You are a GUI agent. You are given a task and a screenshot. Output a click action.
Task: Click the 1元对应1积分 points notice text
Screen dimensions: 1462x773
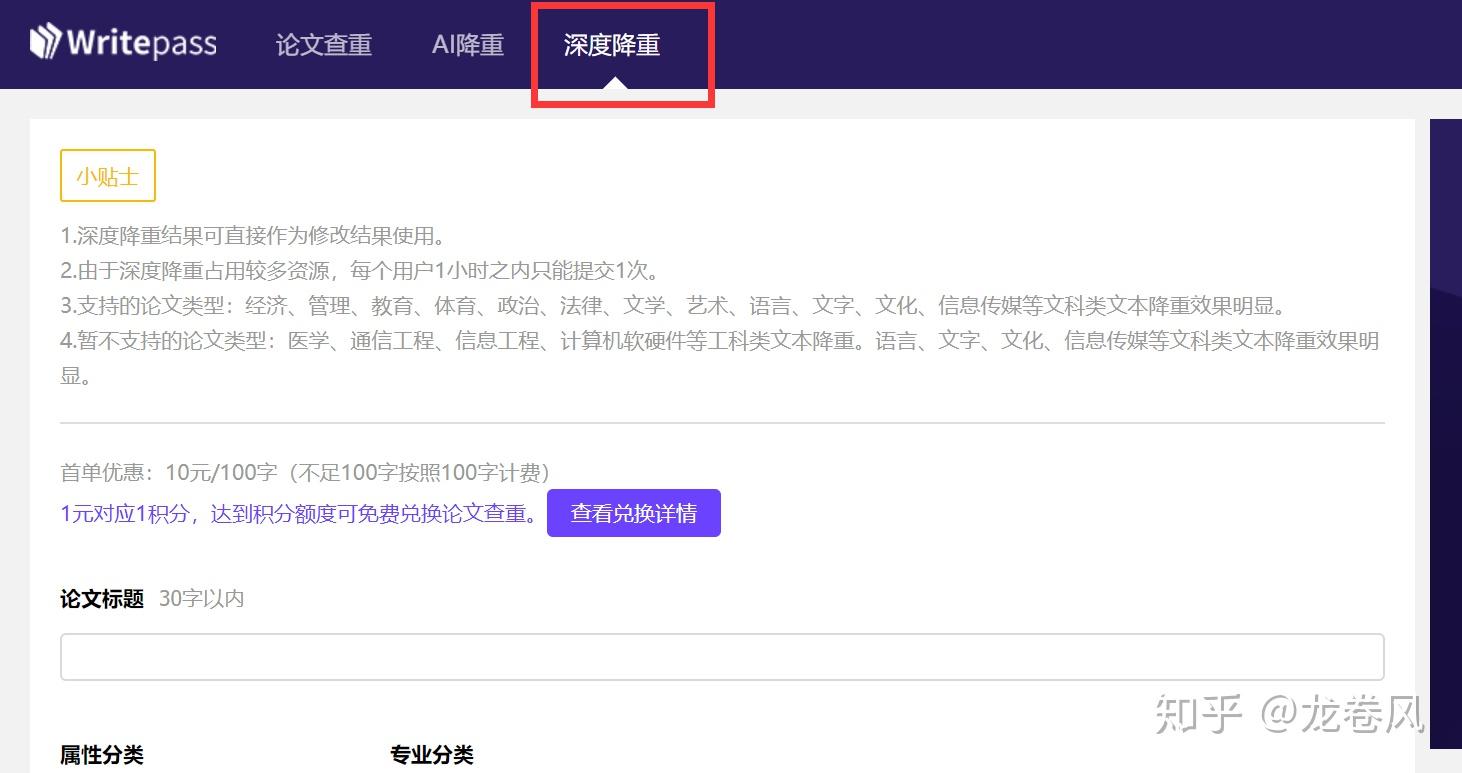point(300,514)
